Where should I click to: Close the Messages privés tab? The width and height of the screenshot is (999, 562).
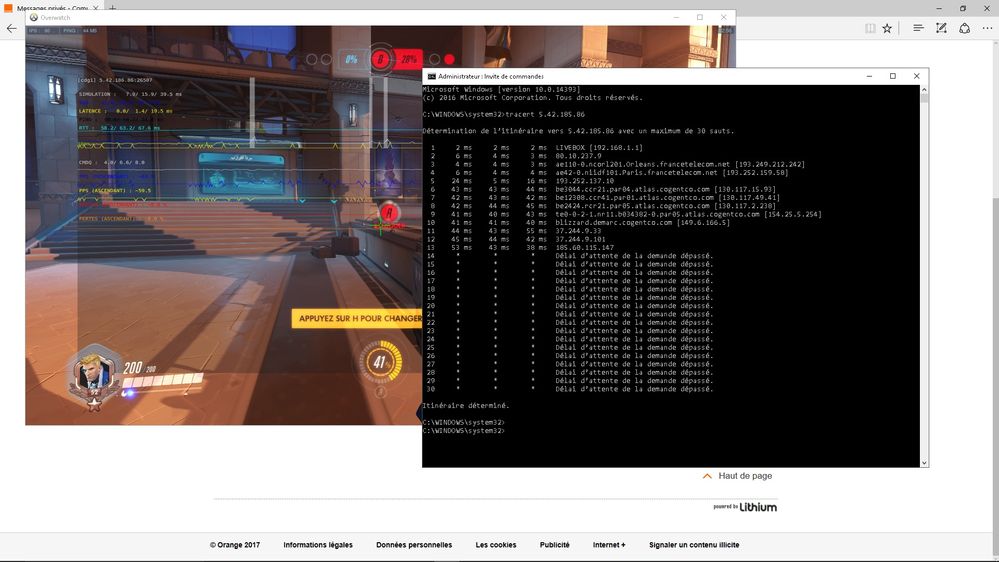[96, 8]
